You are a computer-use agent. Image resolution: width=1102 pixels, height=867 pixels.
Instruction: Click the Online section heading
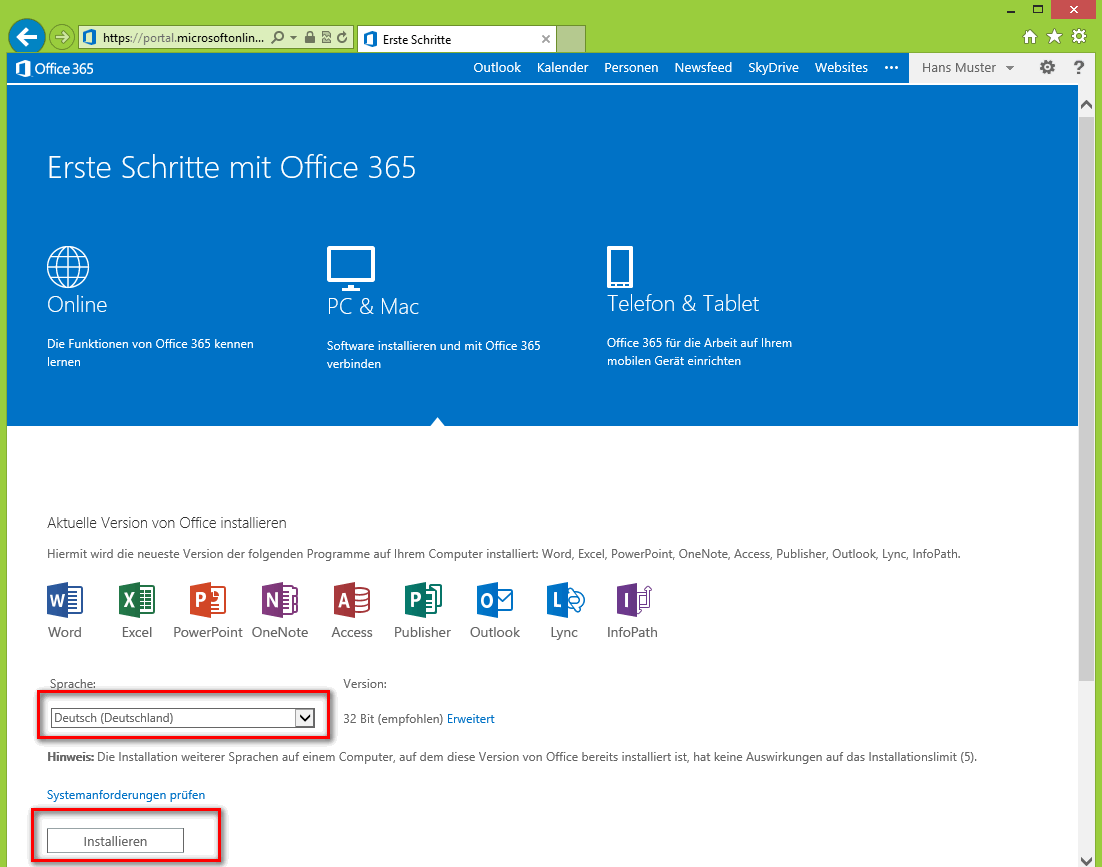click(x=77, y=304)
